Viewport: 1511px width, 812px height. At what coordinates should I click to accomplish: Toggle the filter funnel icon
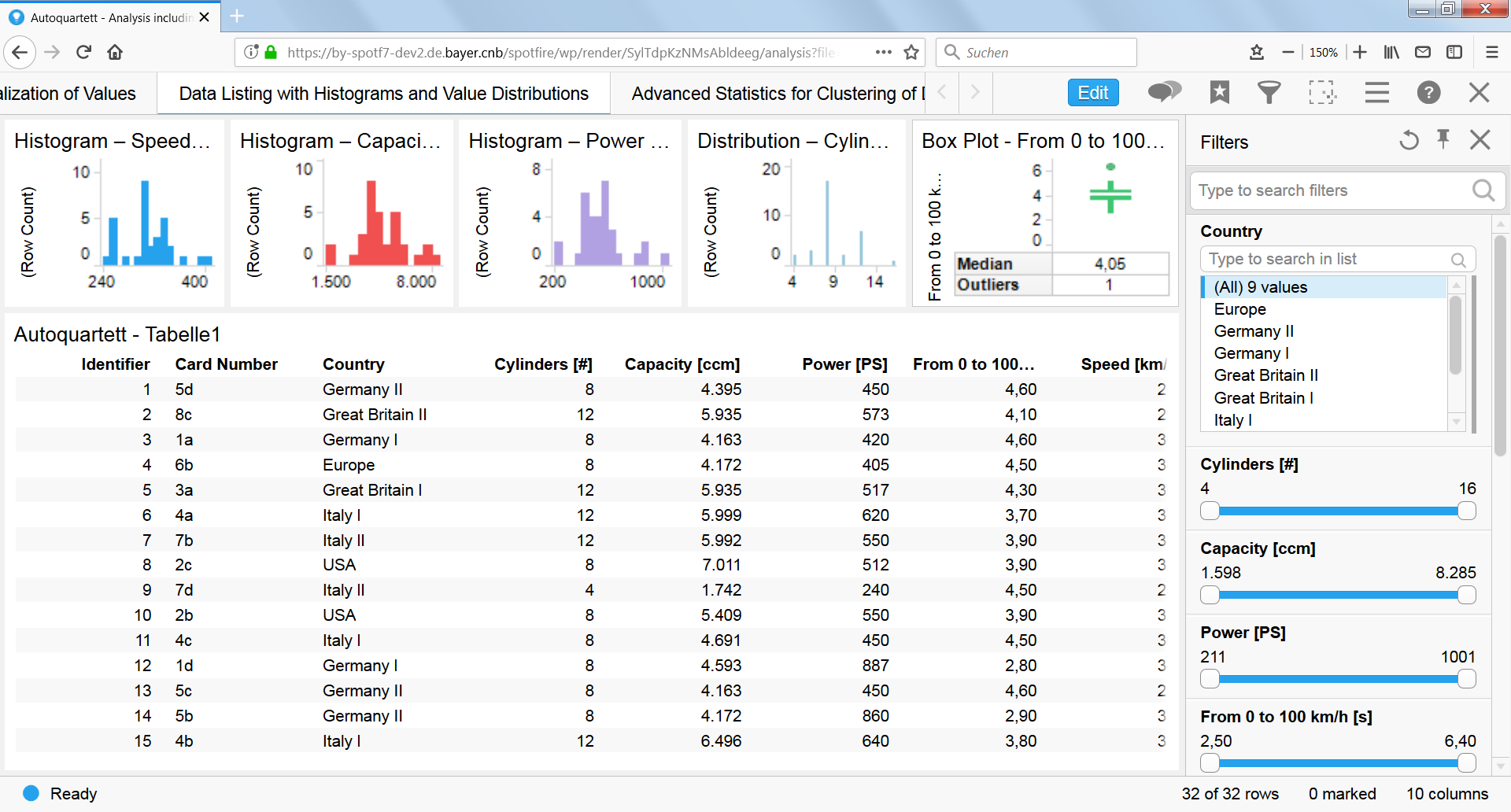1269,92
